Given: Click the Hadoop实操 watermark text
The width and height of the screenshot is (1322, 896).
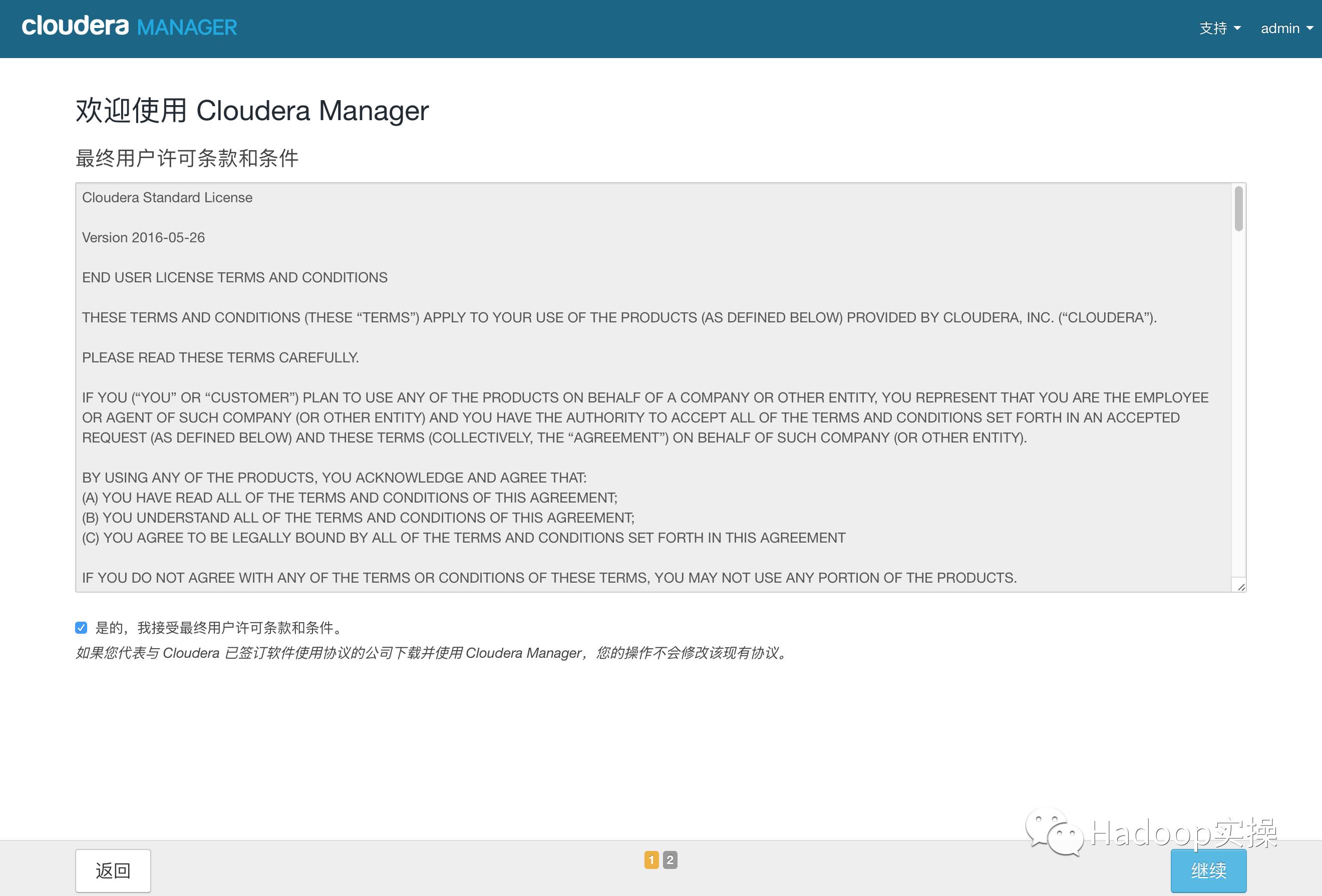Looking at the screenshot, I should (1184, 833).
